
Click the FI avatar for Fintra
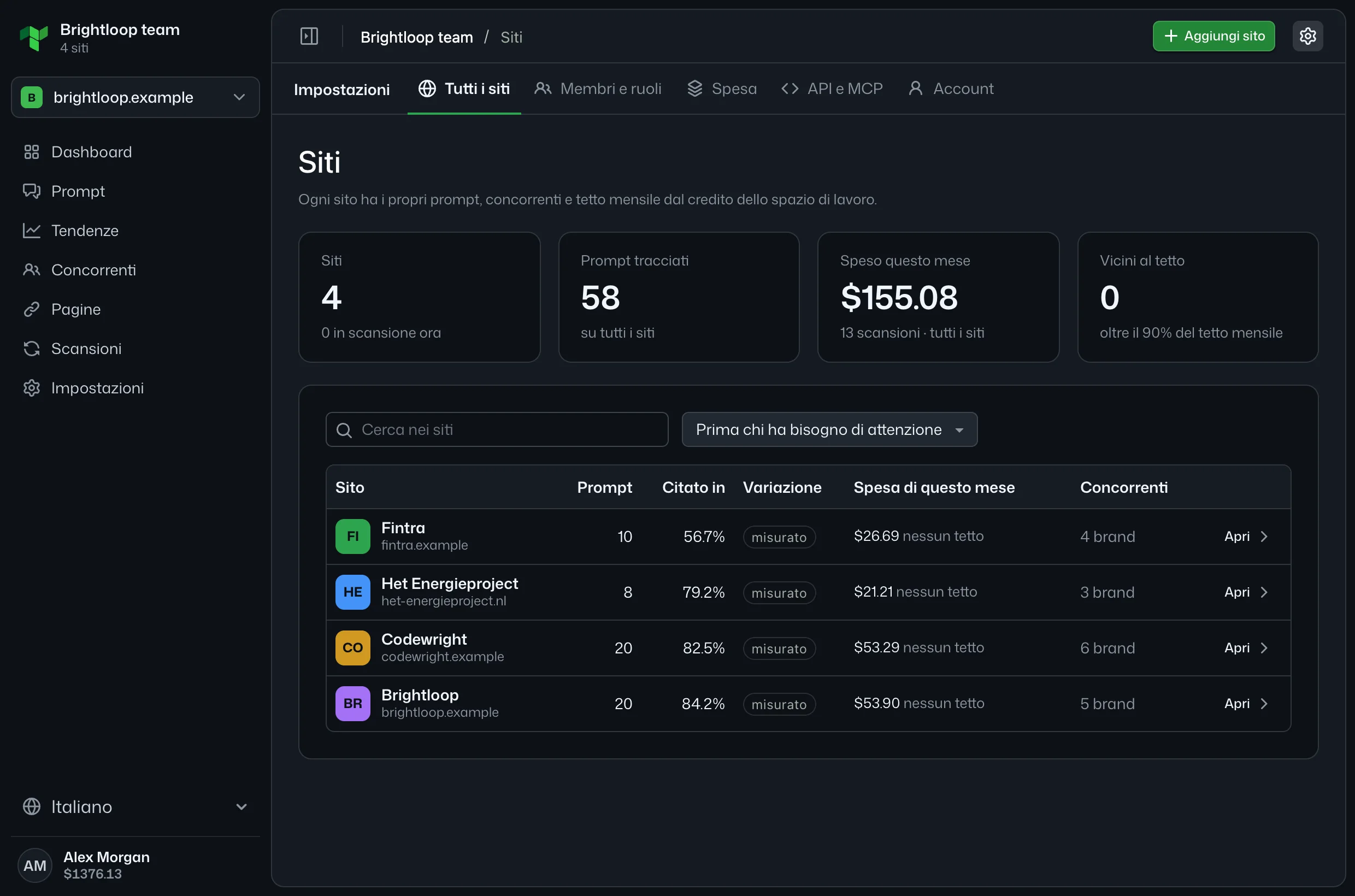tap(352, 536)
